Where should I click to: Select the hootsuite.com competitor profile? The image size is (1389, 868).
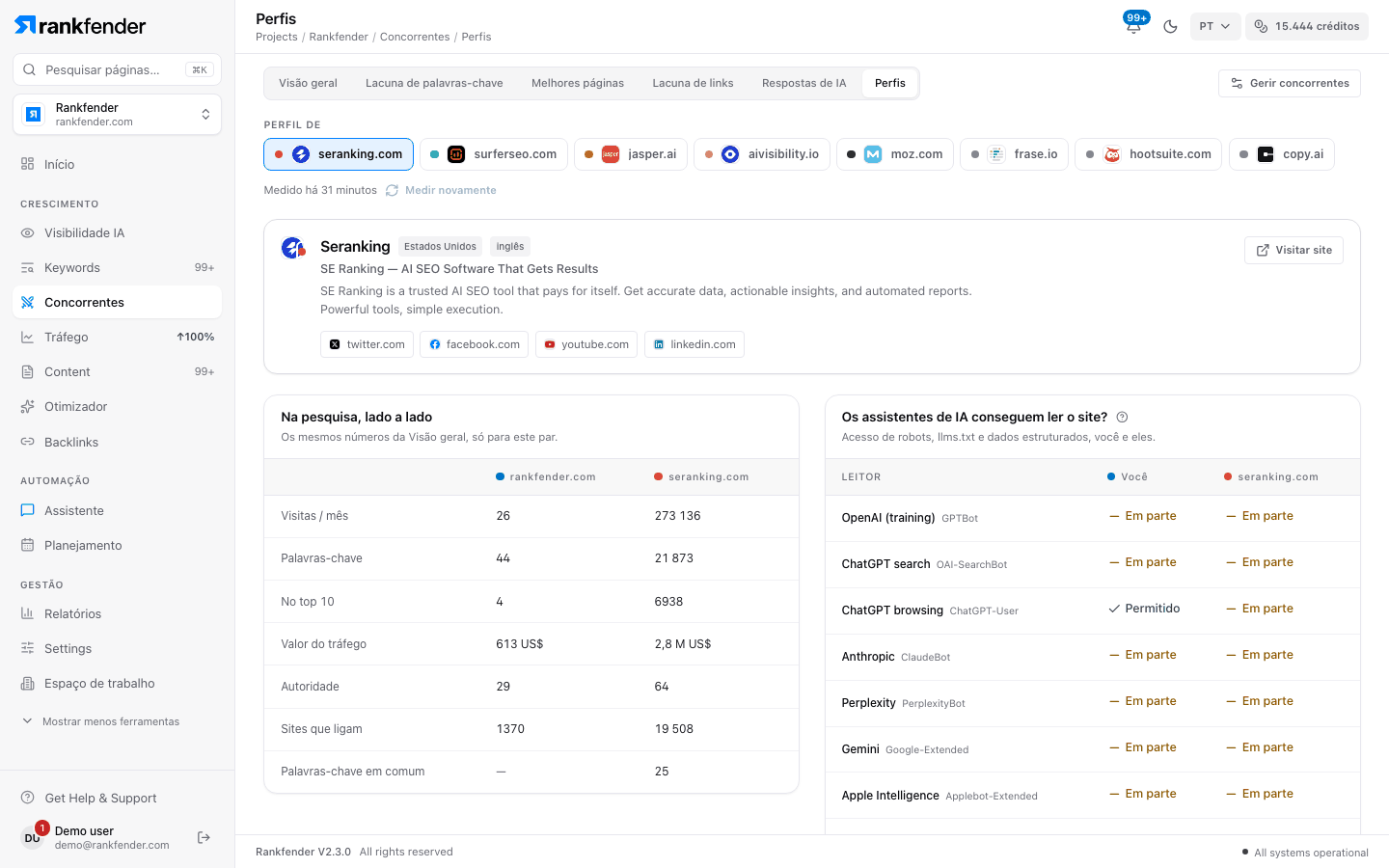pos(1148,154)
